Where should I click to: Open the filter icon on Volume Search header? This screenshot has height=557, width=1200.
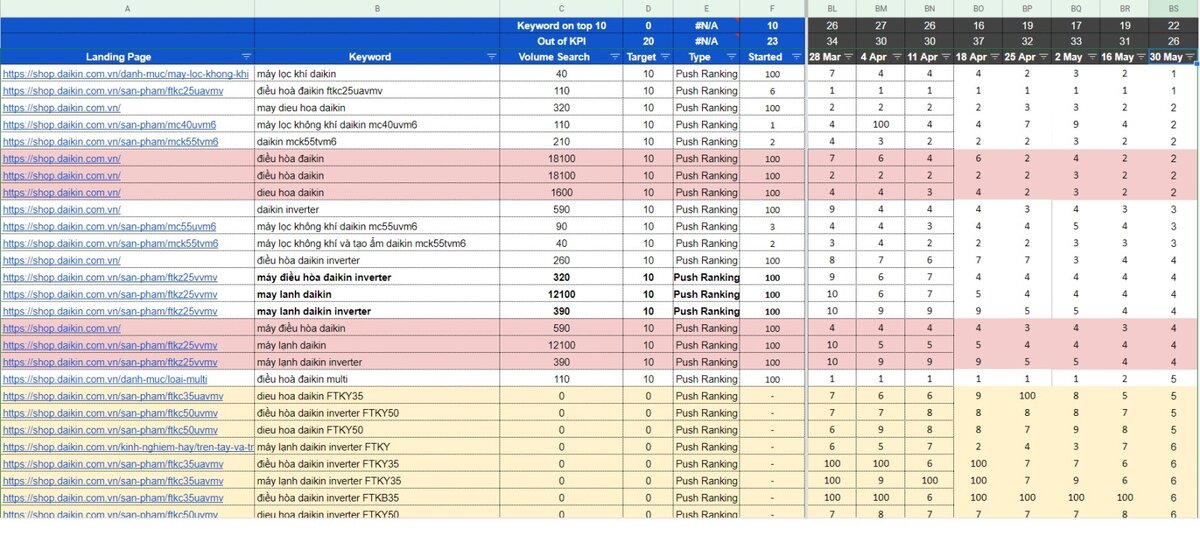pos(613,57)
